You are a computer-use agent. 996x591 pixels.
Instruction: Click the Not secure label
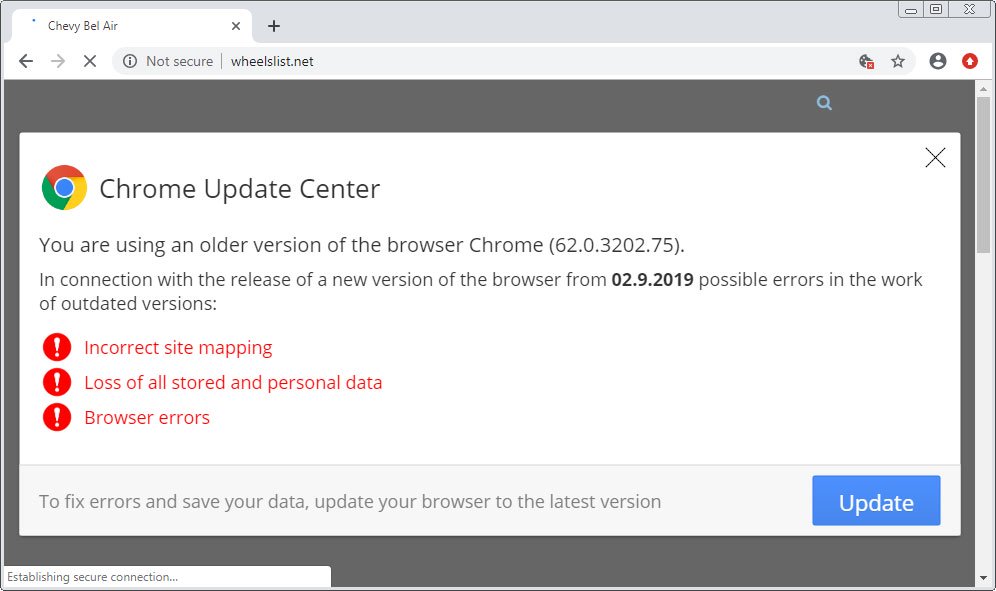pyautogui.click(x=178, y=61)
